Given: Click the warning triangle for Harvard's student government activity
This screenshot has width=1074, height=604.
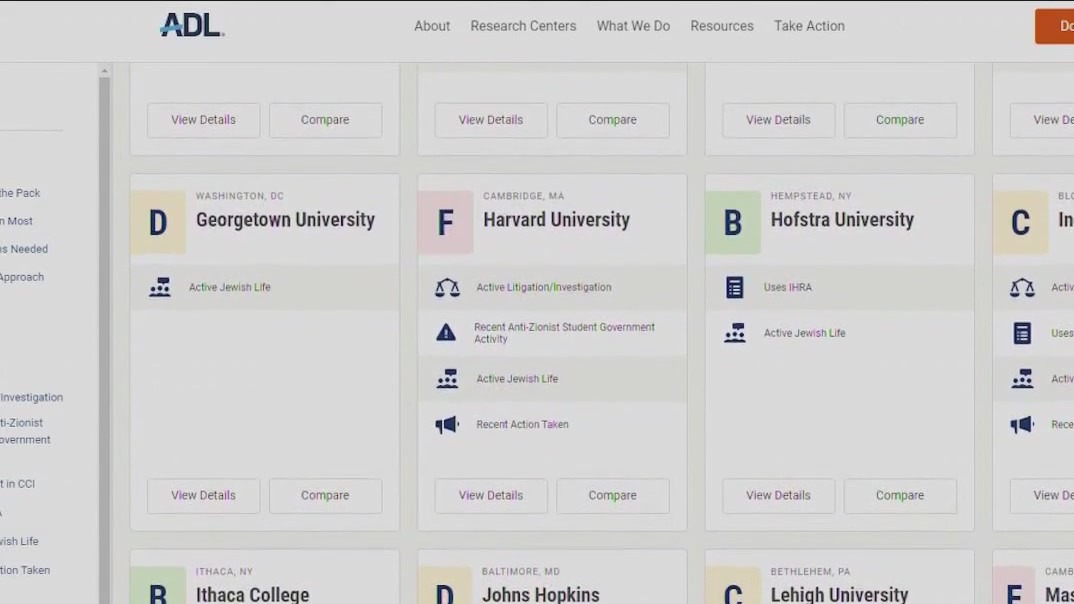Looking at the screenshot, I should click(x=447, y=332).
